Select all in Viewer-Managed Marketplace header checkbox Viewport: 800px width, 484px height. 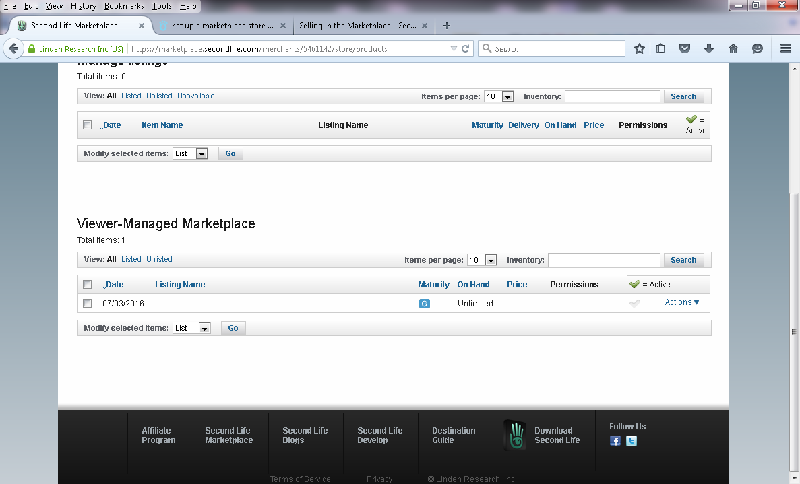[87, 284]
